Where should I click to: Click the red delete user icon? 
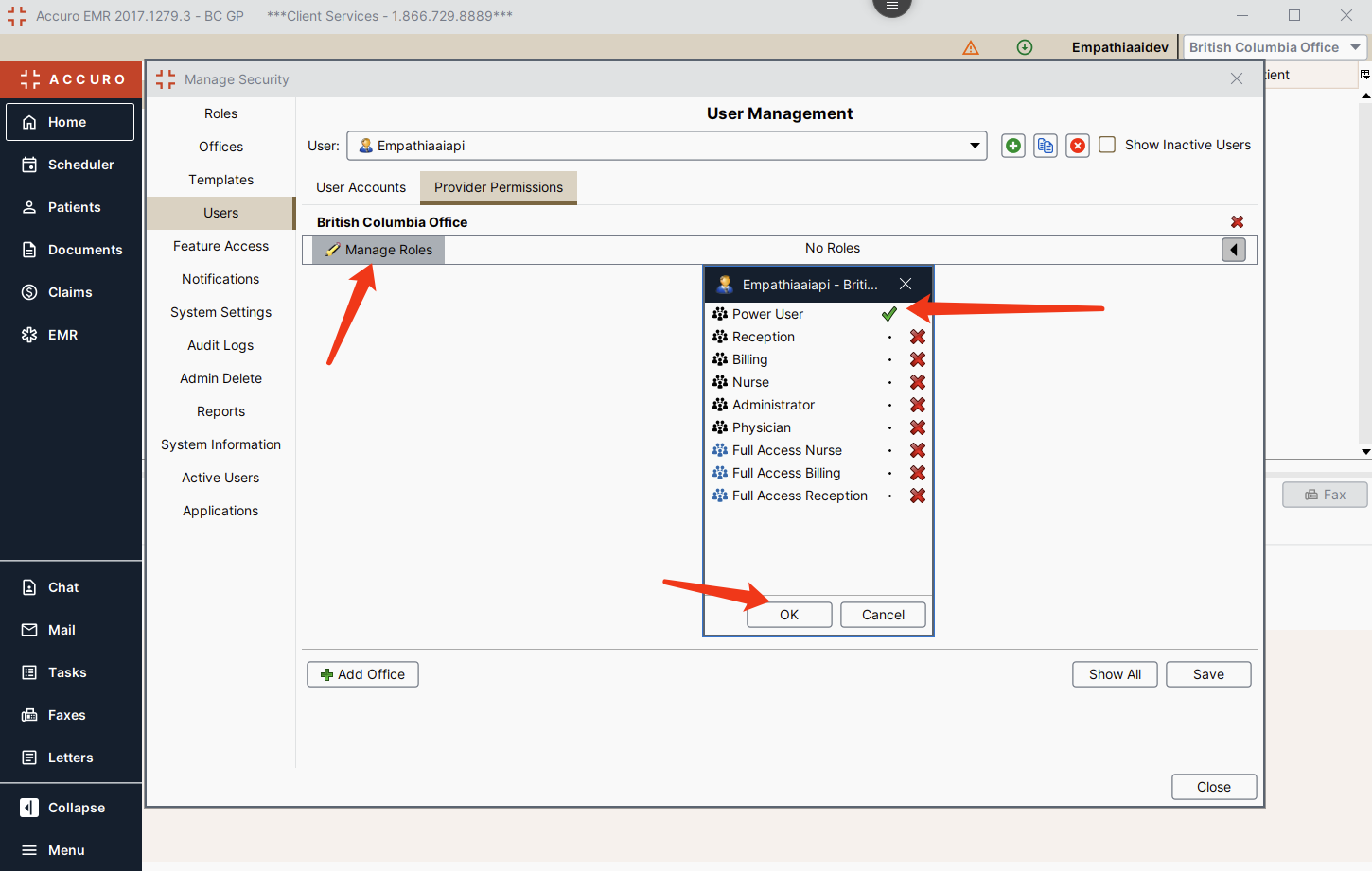[x=1078, y=146]
